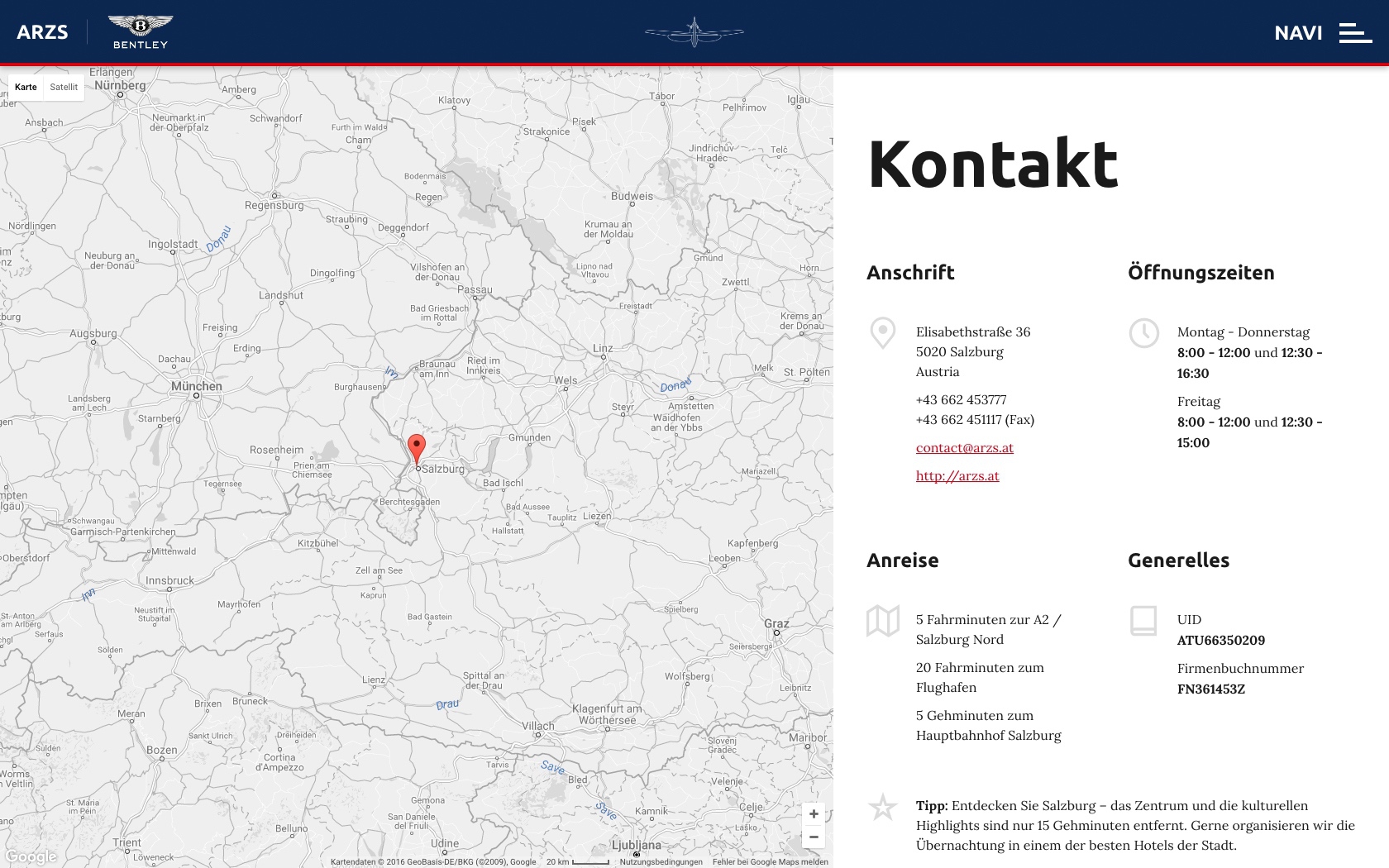This screenshot has height=868, width=1389.
Task: Click the folded map icon under Anreise
Action: pyautogui.click(x=883, y=621)
